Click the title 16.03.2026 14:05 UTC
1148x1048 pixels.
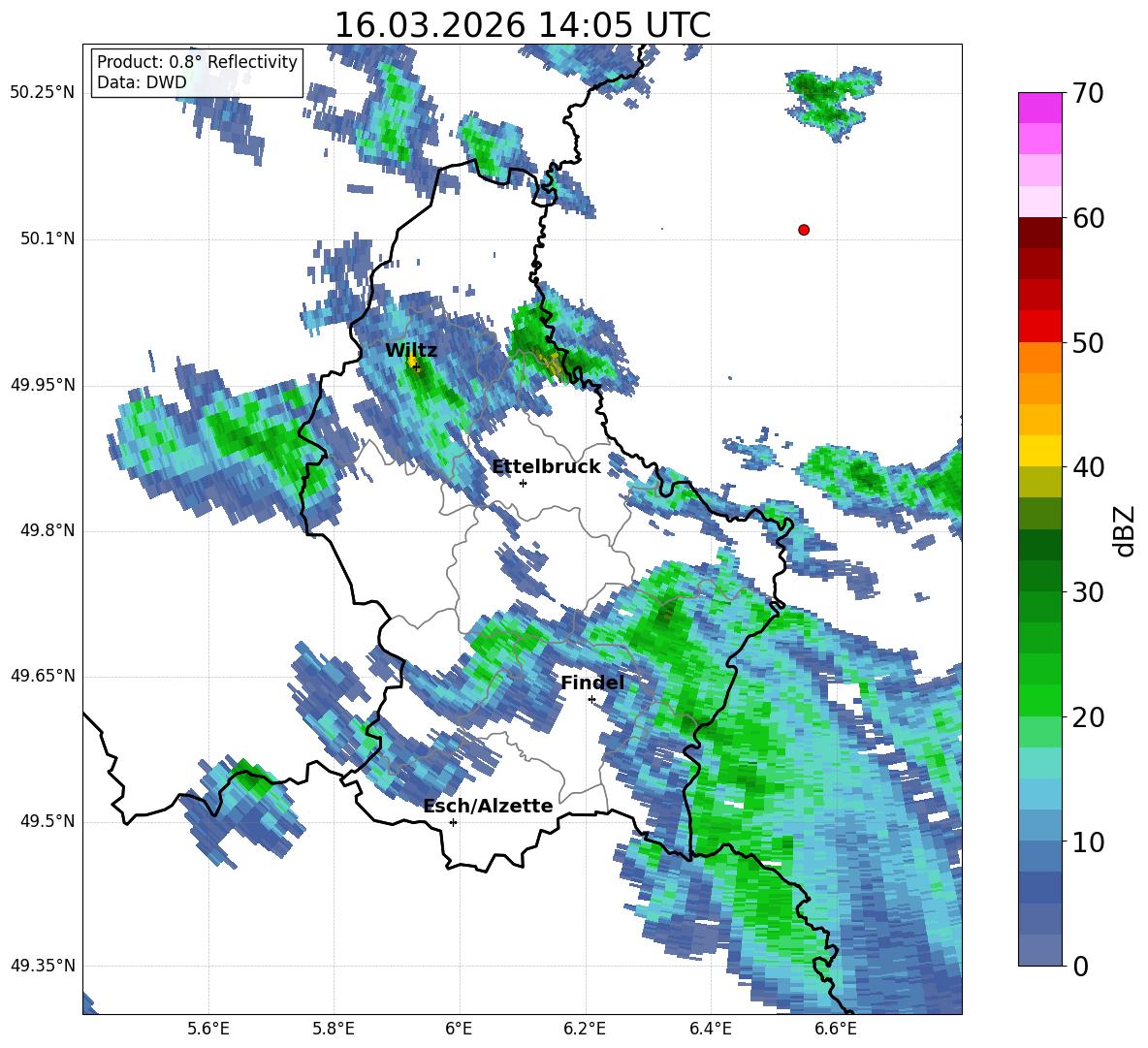[522, 25]
